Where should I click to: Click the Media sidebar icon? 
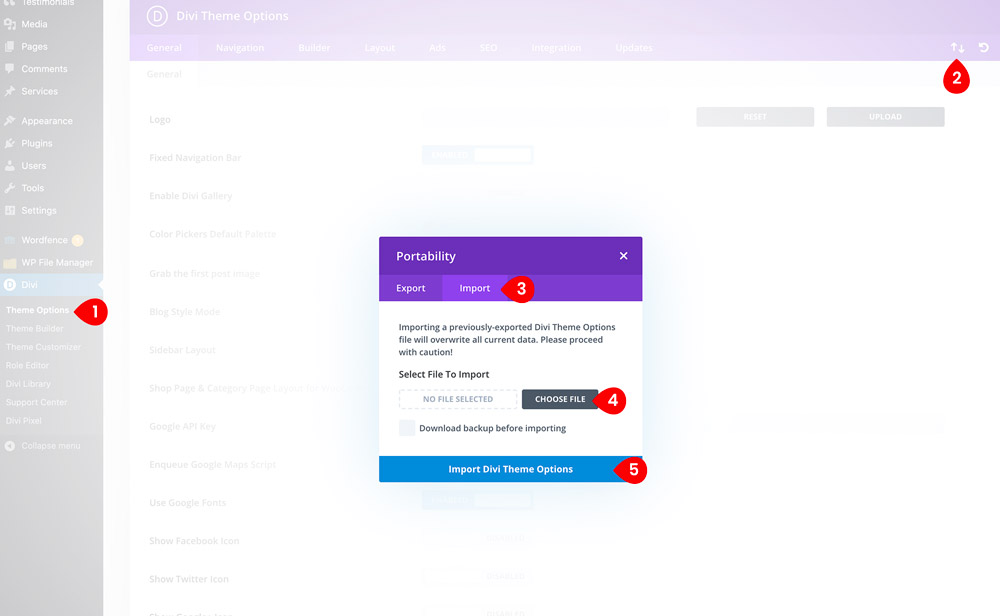[x=10, y=24]
